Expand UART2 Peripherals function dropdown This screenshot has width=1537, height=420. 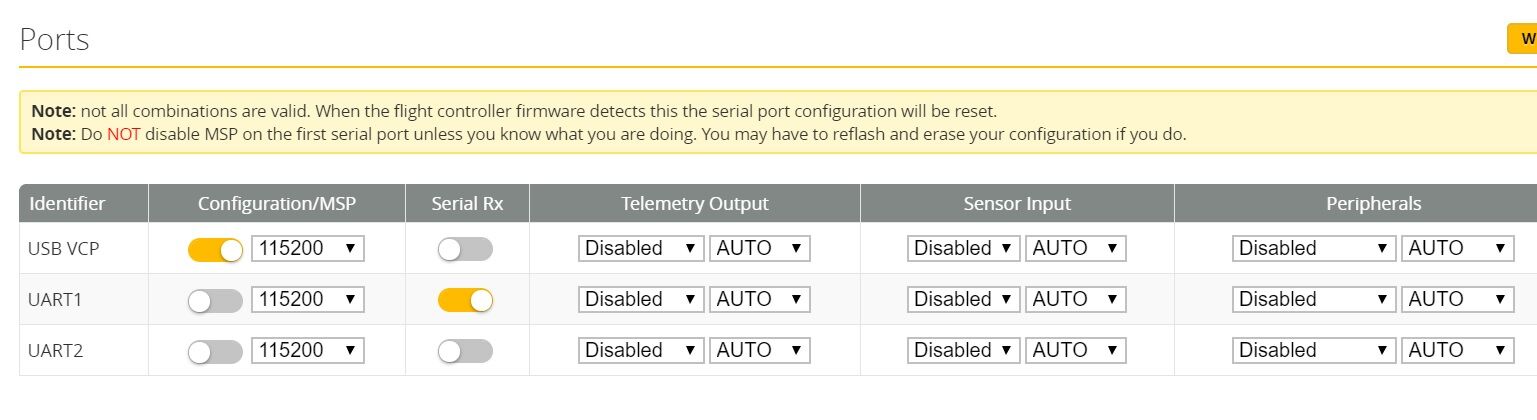1314,351
